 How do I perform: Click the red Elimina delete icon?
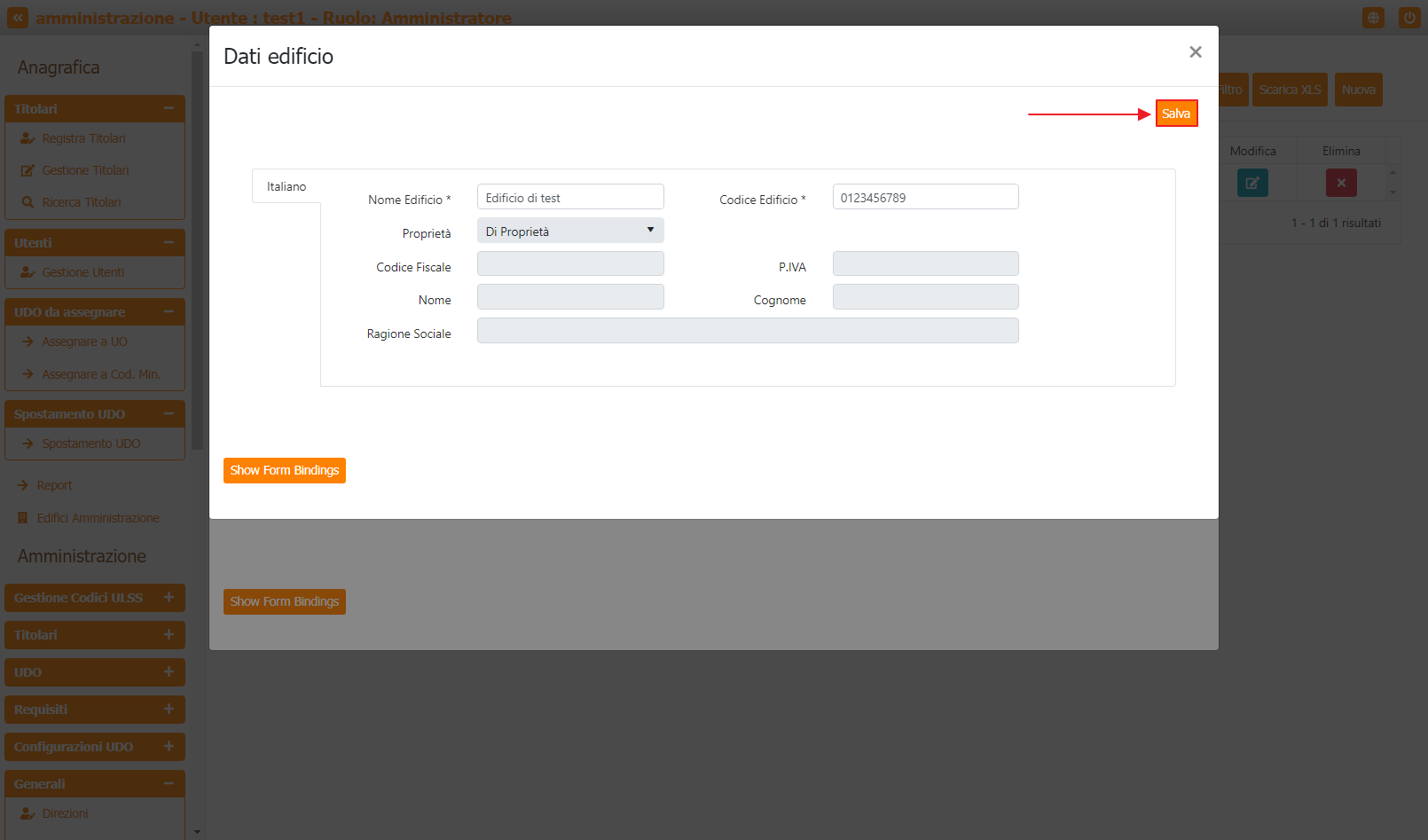[x=1341, y=183]
